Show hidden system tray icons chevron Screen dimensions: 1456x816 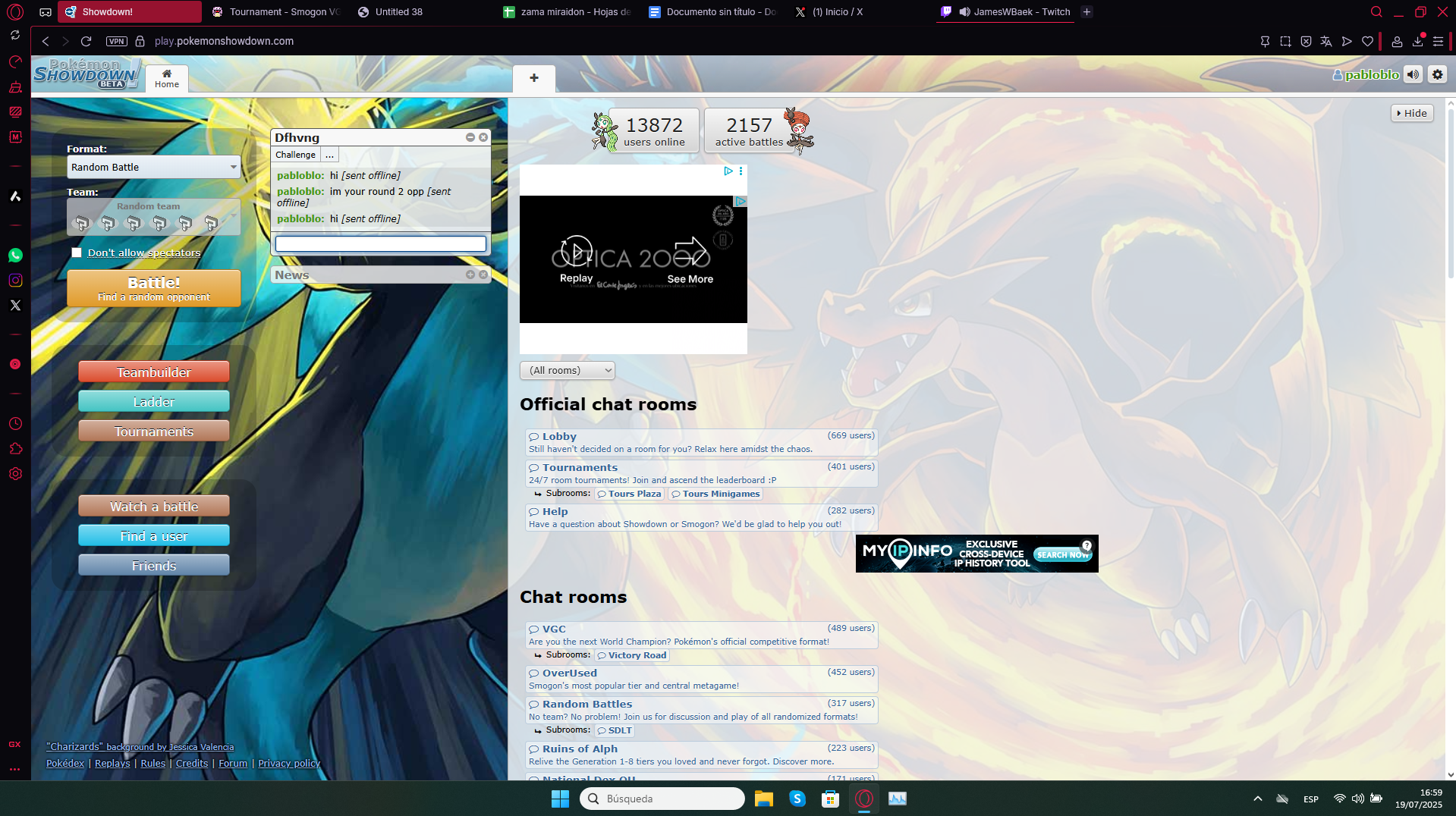[x=1257, y=799]
